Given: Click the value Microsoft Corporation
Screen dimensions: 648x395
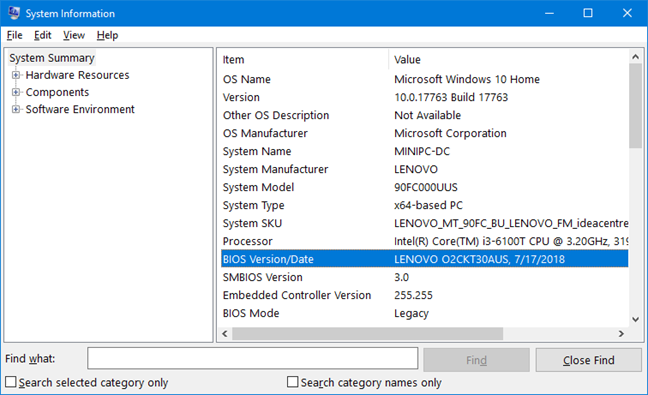Looking at the screenshot, I should coord(450,133).
